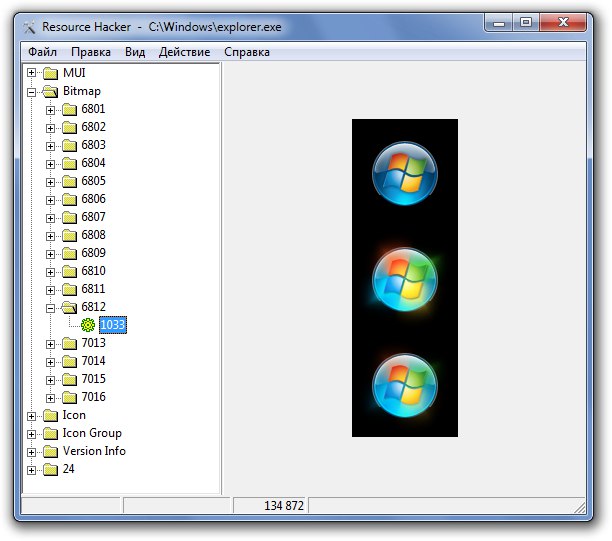
Task: Click the Resource Hacker title bar icon
Action: point(29,27)
